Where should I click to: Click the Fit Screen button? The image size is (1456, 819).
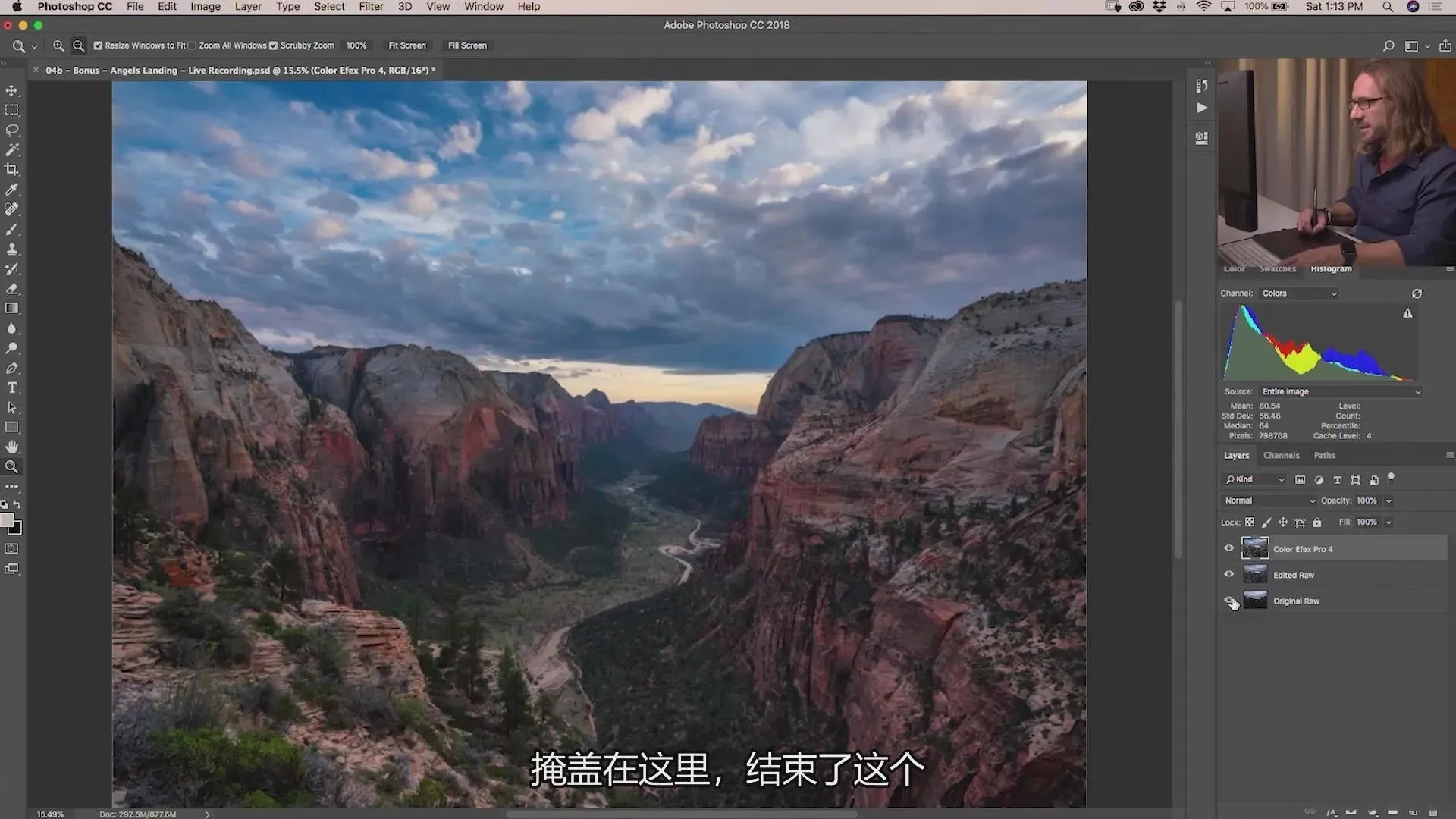407,45
